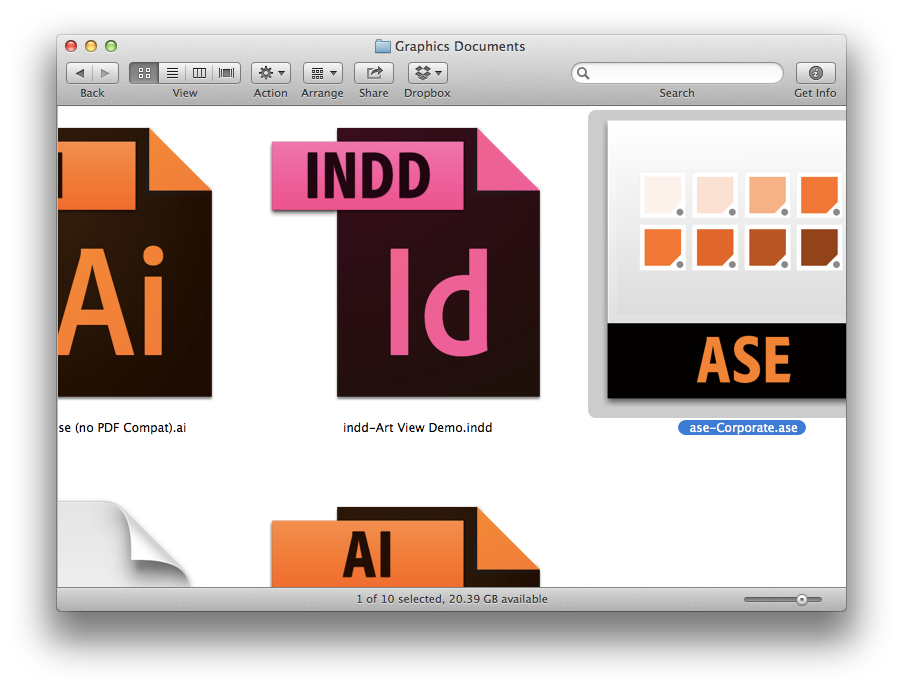Switch to column view
This screenshot has height=690, width=903.
coord(199,73)
